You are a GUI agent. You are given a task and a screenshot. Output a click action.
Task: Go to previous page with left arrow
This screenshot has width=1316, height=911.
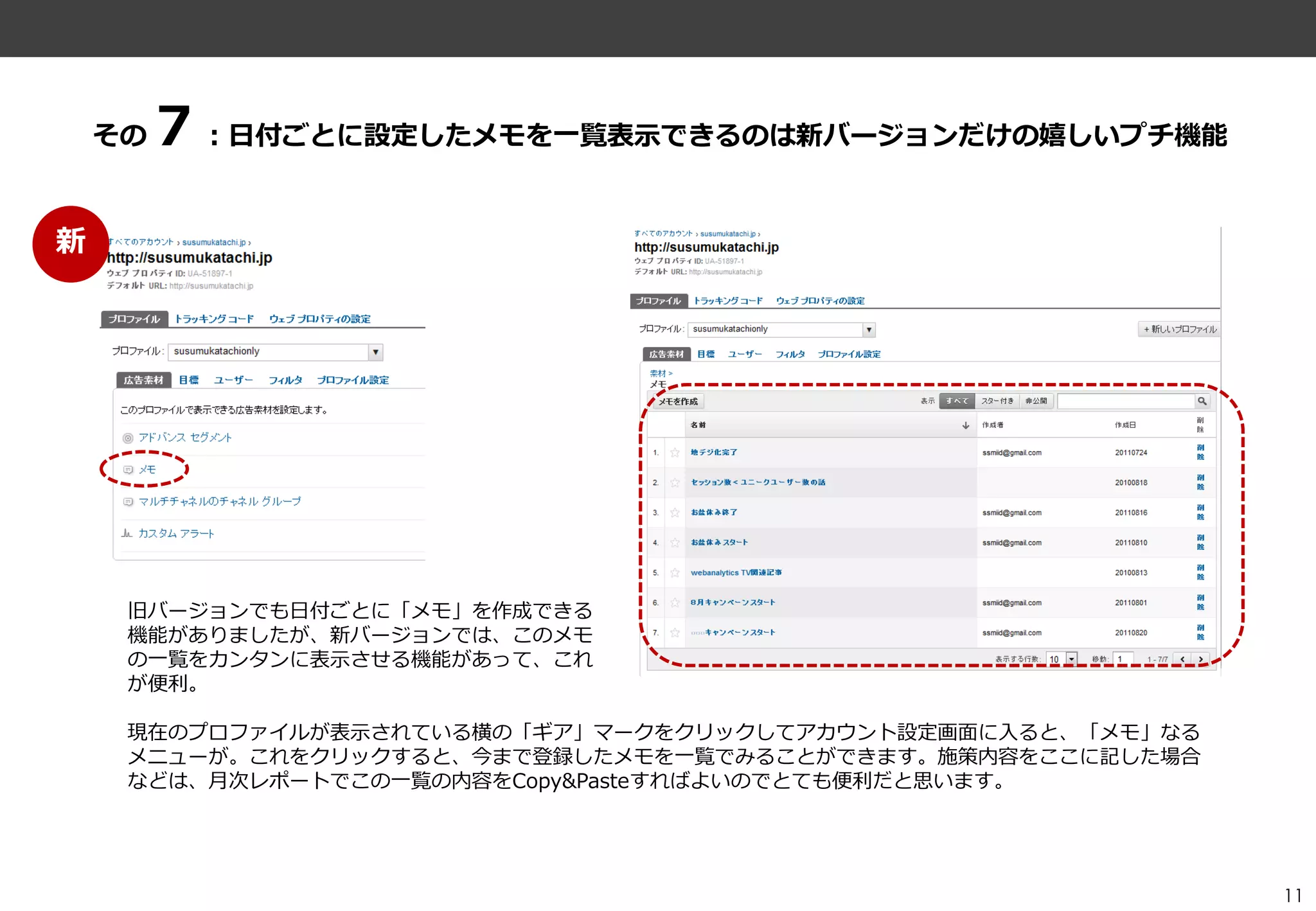[1182, 659]
